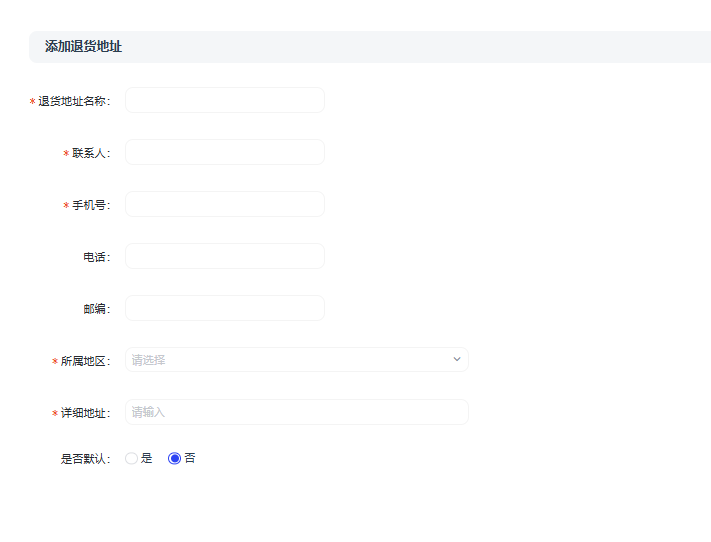Click the 所属地区 label
The width and height of the screenshot is (711, 542).
click(84, 361)
